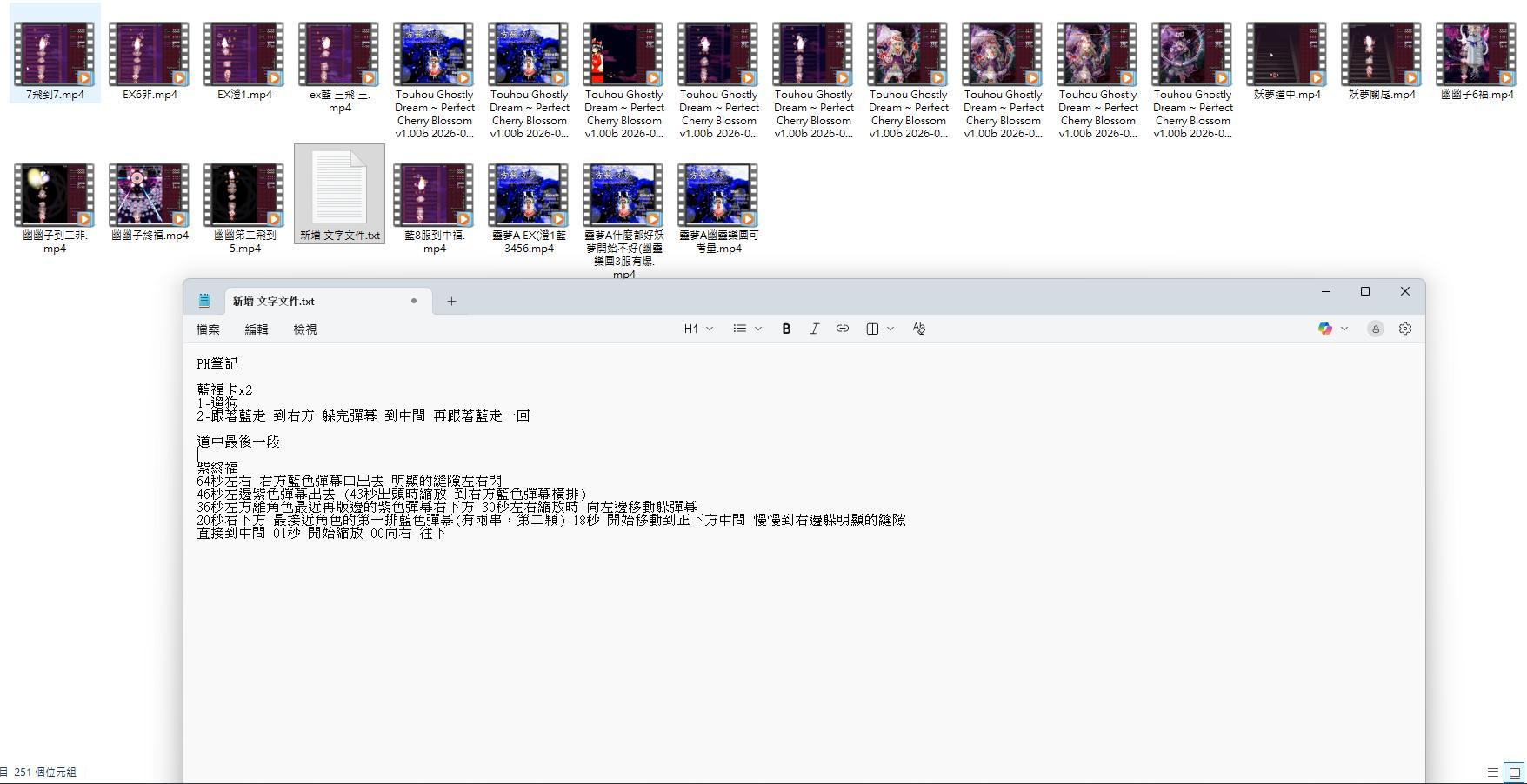Select the 幽幽第二飛到5.mp4 video file
The width and height of the screenshot is (1527, 784).
pyautogui.click(x=244, y=208)
